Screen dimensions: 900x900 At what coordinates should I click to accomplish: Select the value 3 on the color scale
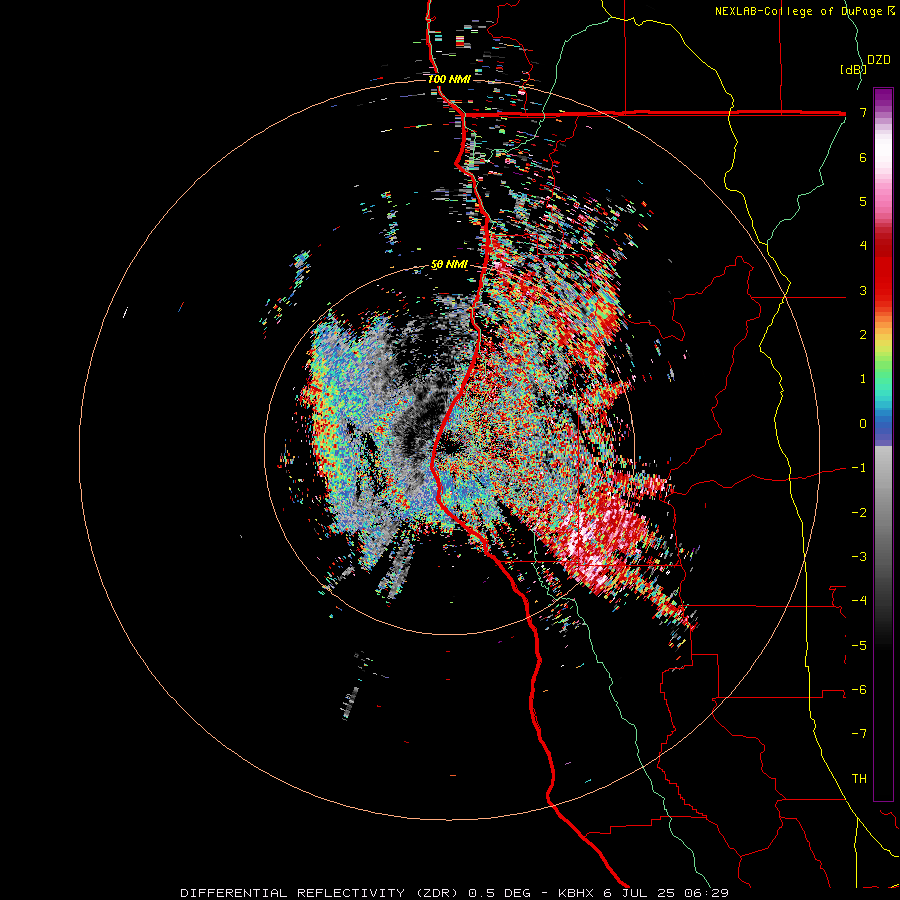pos(863,290)
